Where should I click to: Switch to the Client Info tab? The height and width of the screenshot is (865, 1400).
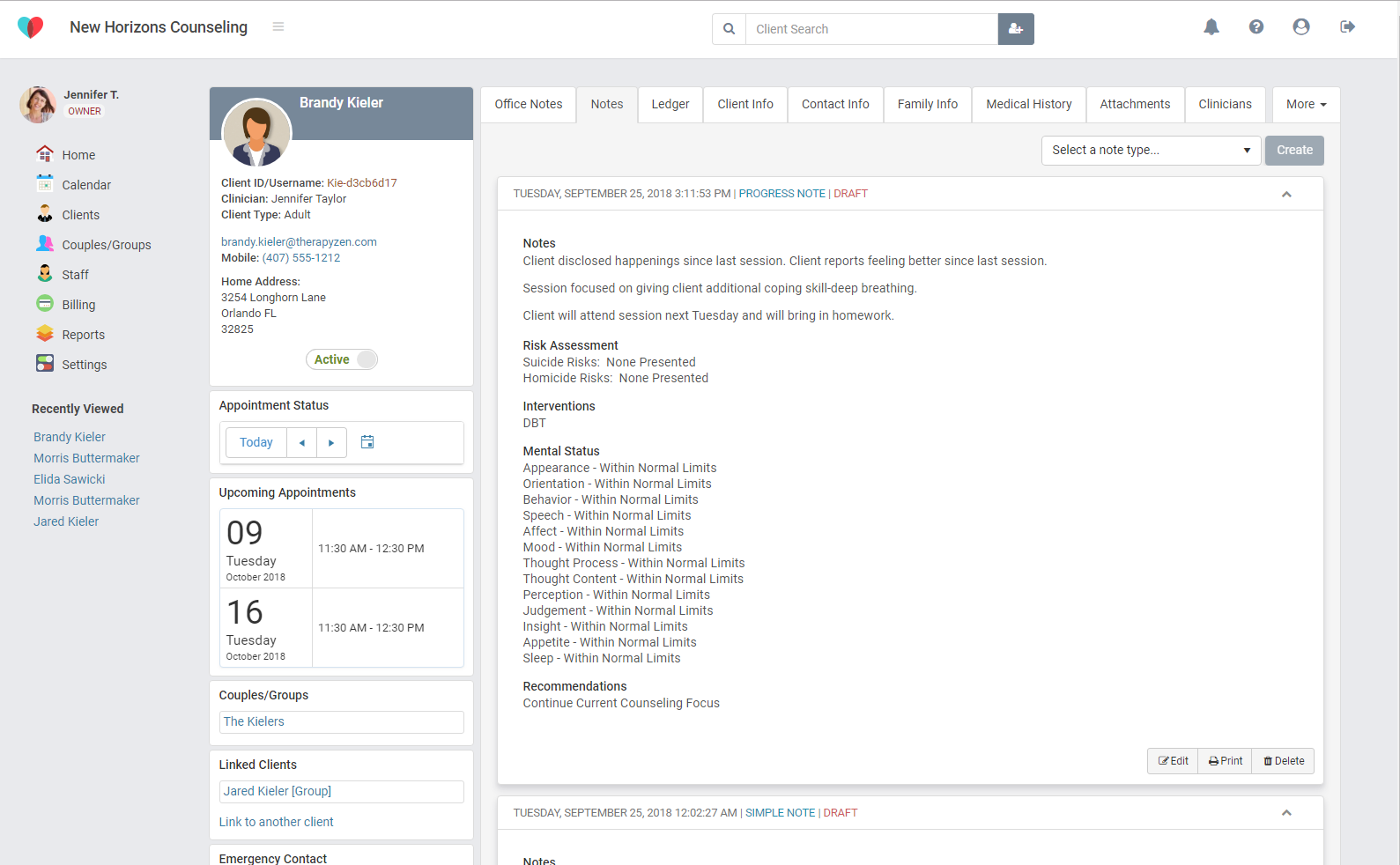click(x=745, y=104)
